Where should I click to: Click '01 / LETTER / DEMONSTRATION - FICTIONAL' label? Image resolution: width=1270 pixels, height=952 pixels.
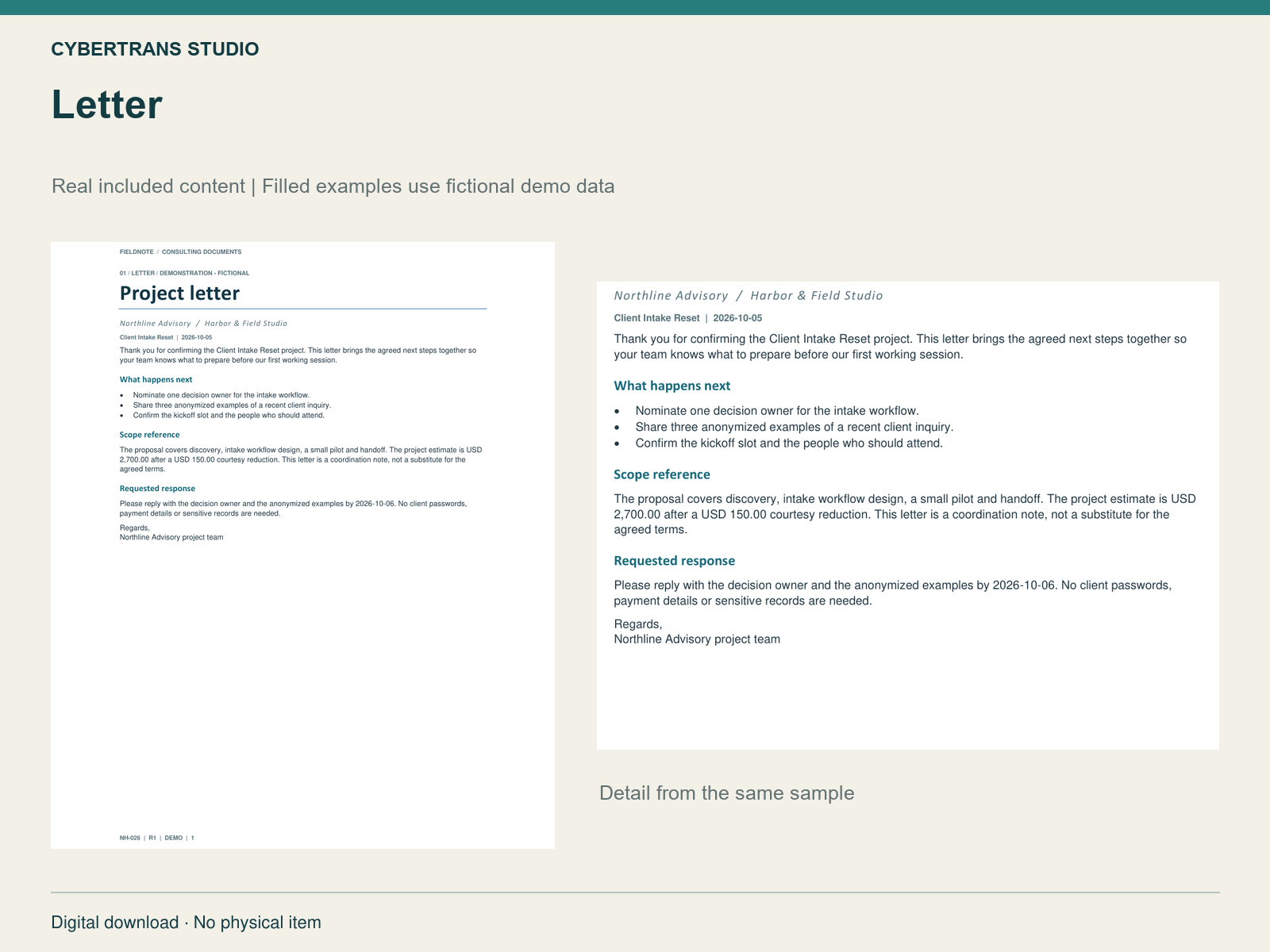tap(184, 273)
